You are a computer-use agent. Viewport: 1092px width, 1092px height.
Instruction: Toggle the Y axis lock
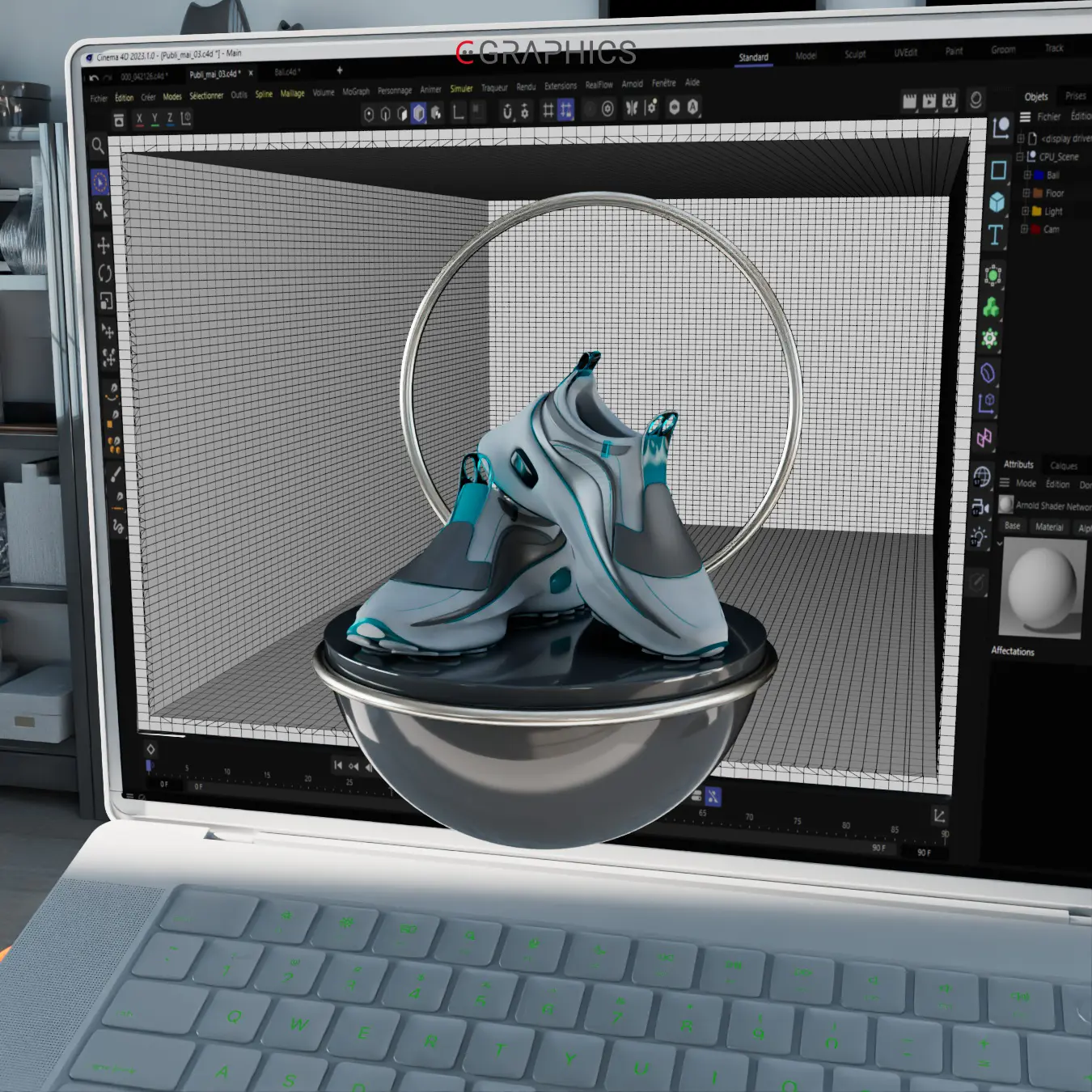154,120
